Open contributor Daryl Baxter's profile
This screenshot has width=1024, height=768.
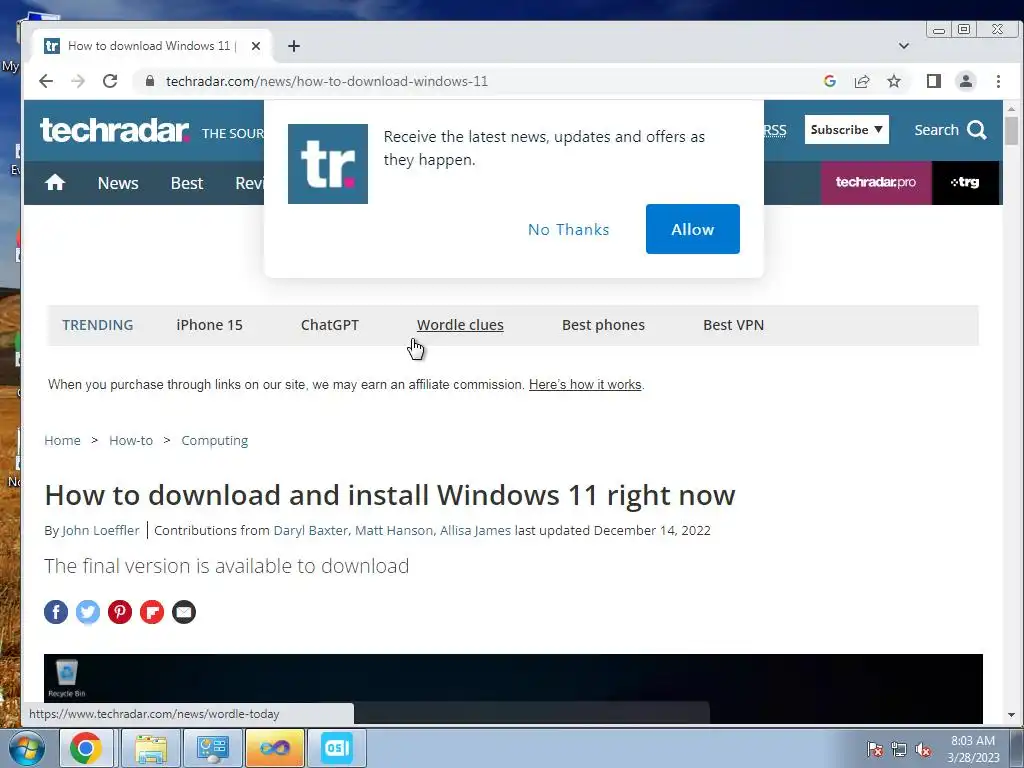[310, 530]
